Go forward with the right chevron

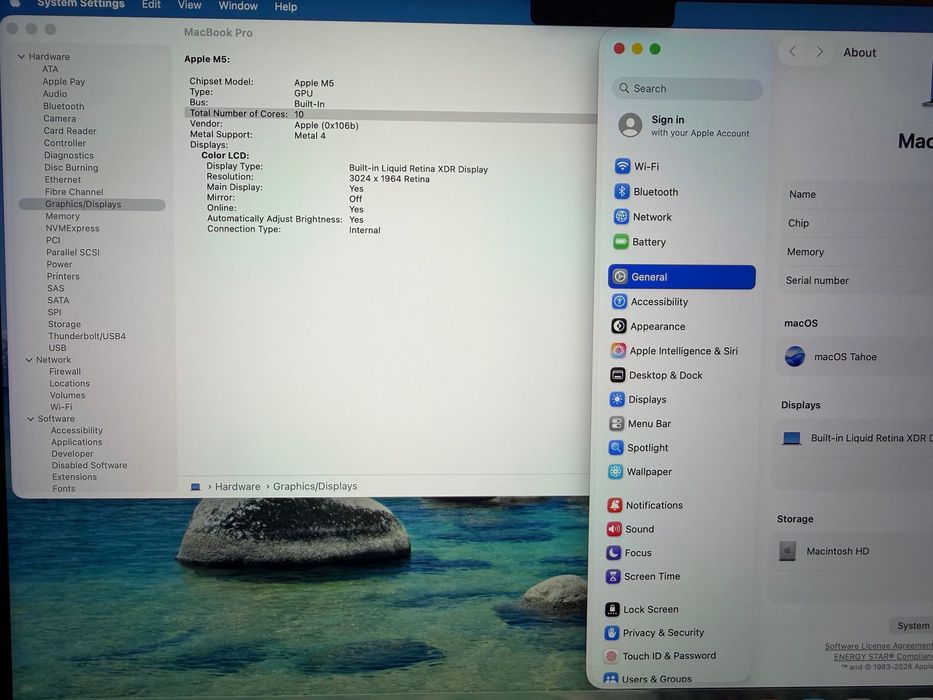point(819,52)
